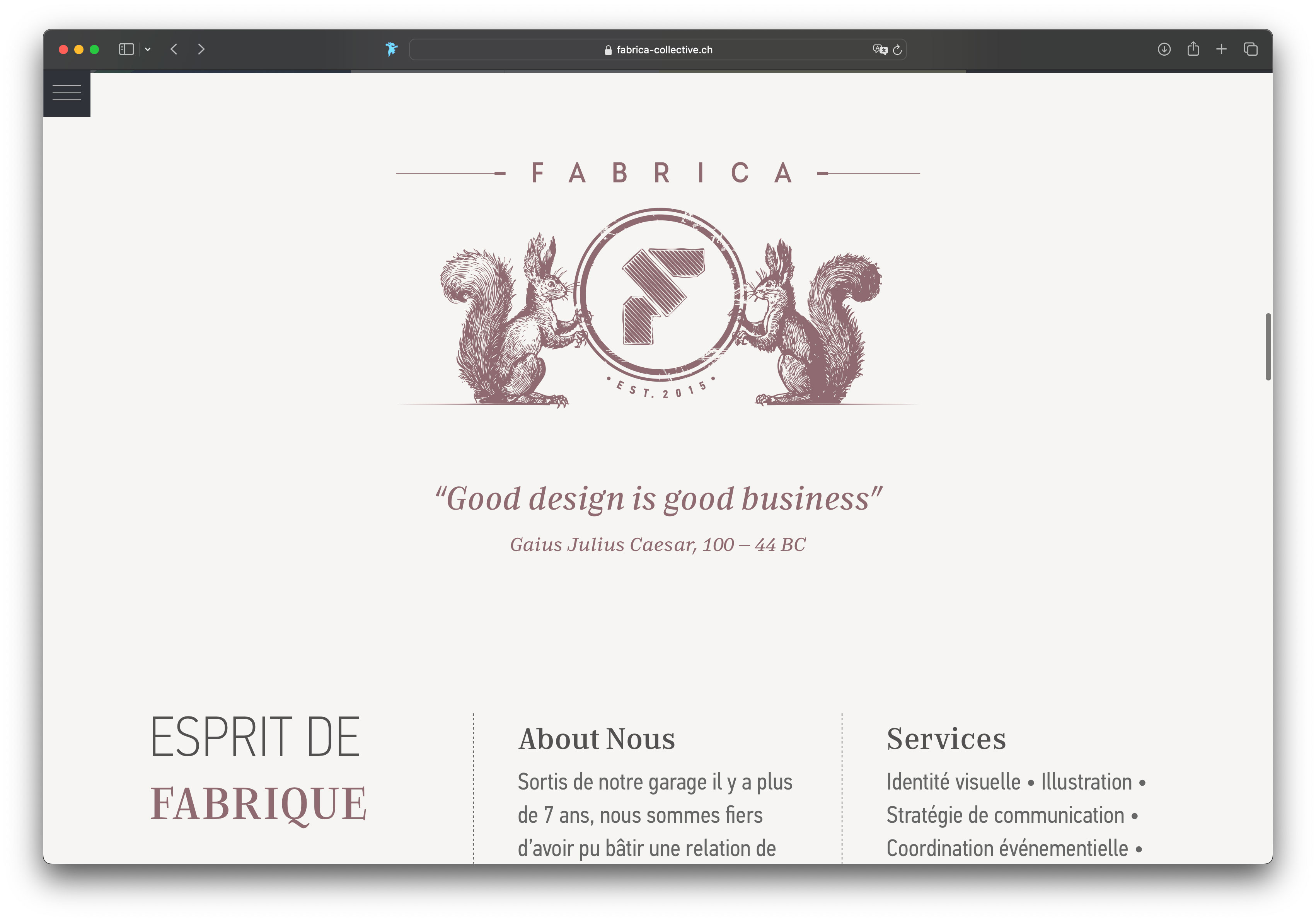Open the hamburger navigation menu
The width and height of the screenshot is (1316, 921).
tap(66, 93)
